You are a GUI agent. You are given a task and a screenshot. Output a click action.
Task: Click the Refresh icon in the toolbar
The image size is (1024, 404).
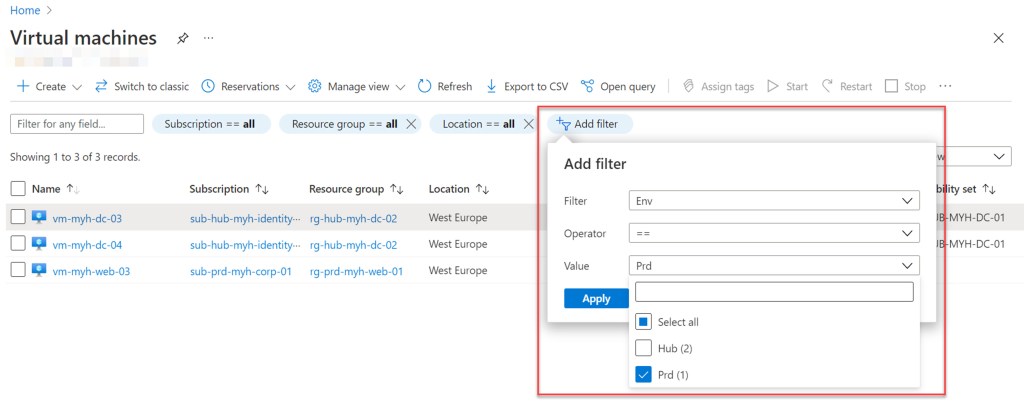425,87
